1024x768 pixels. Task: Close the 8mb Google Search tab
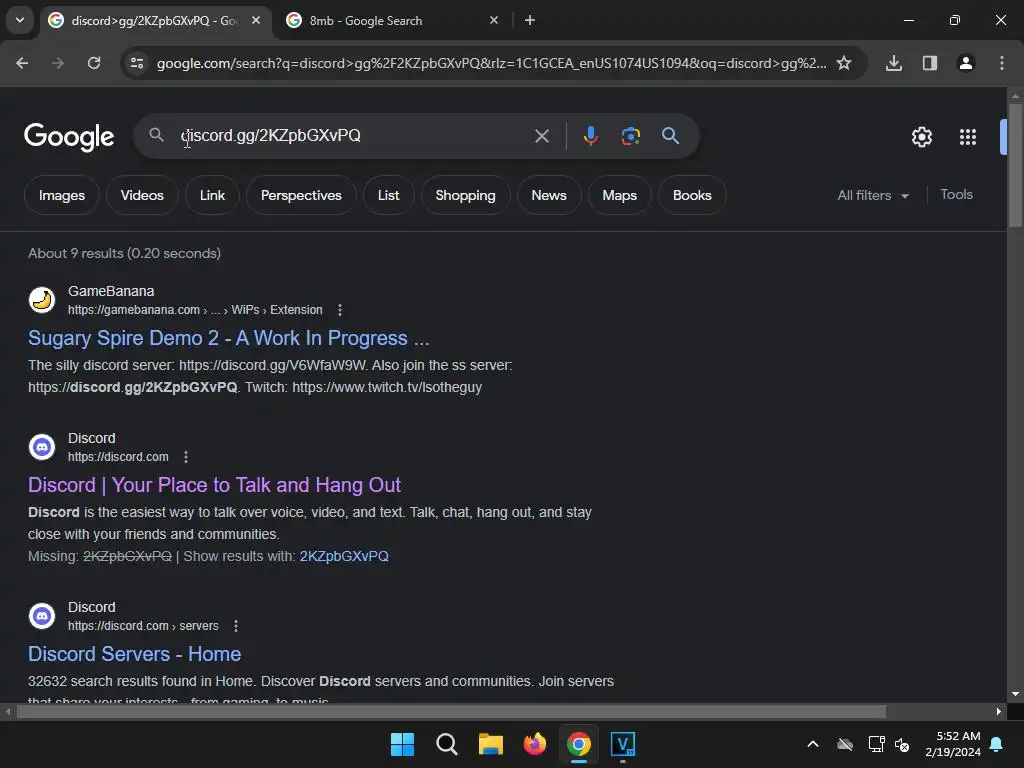point(494,20)
